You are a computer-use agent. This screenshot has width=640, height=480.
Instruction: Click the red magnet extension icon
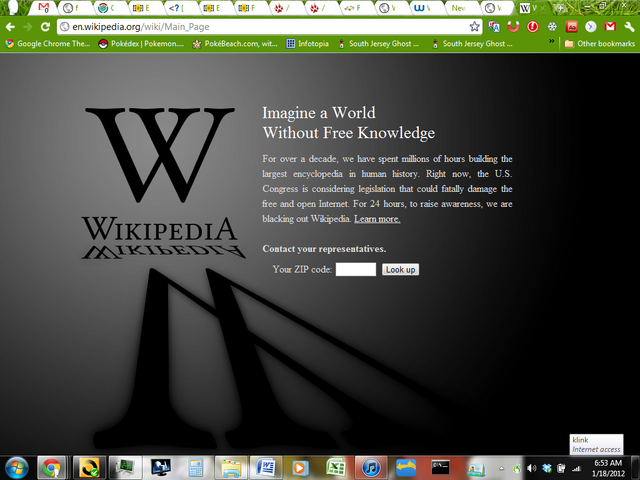click(513, 27)
